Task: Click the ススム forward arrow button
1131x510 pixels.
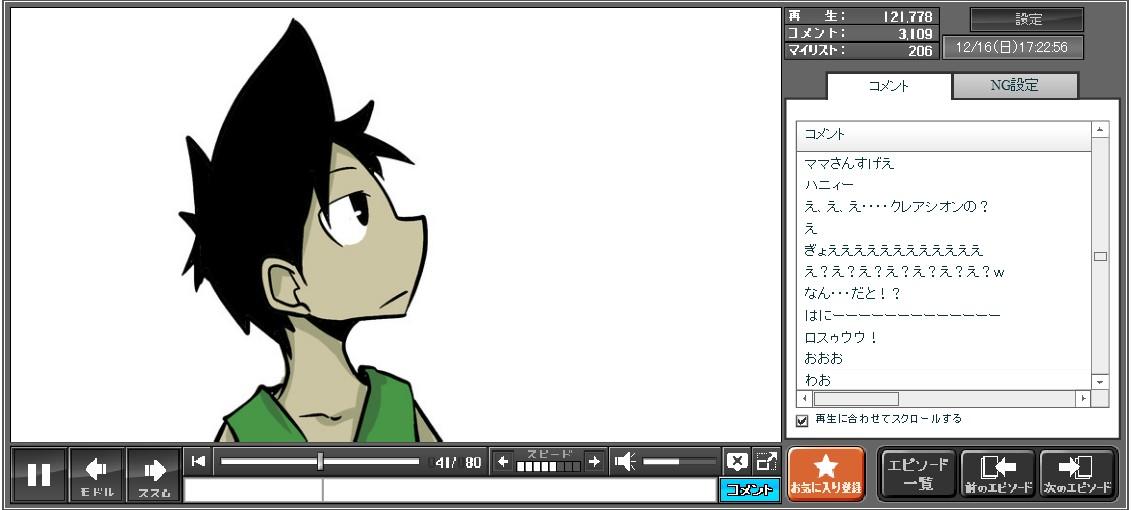Action: 154,474
